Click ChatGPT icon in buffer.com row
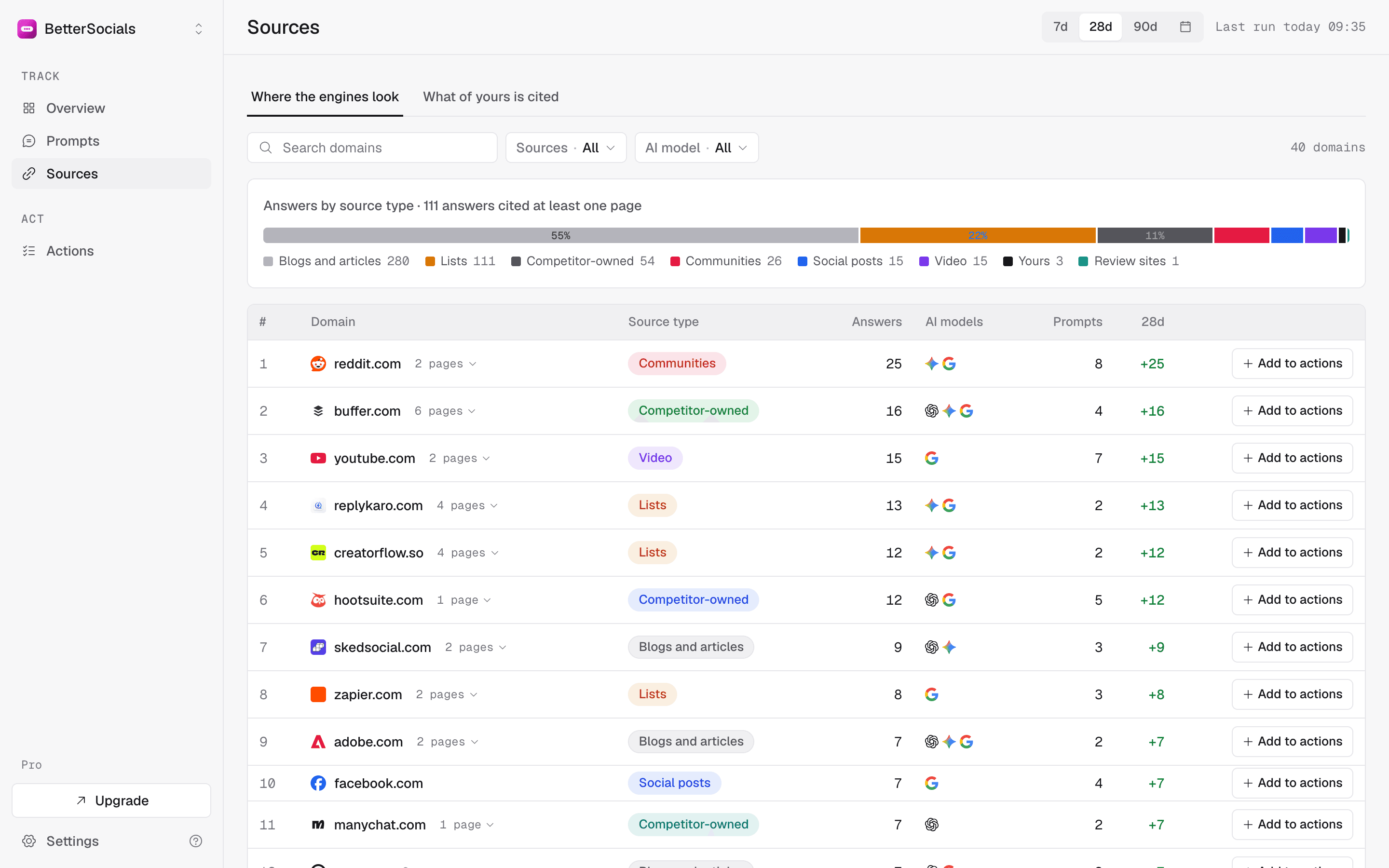 click(932, 411)
